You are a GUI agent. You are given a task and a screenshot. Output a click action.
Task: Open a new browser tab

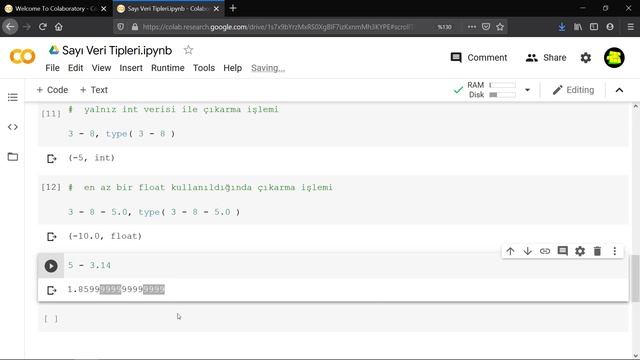[233, 8]
